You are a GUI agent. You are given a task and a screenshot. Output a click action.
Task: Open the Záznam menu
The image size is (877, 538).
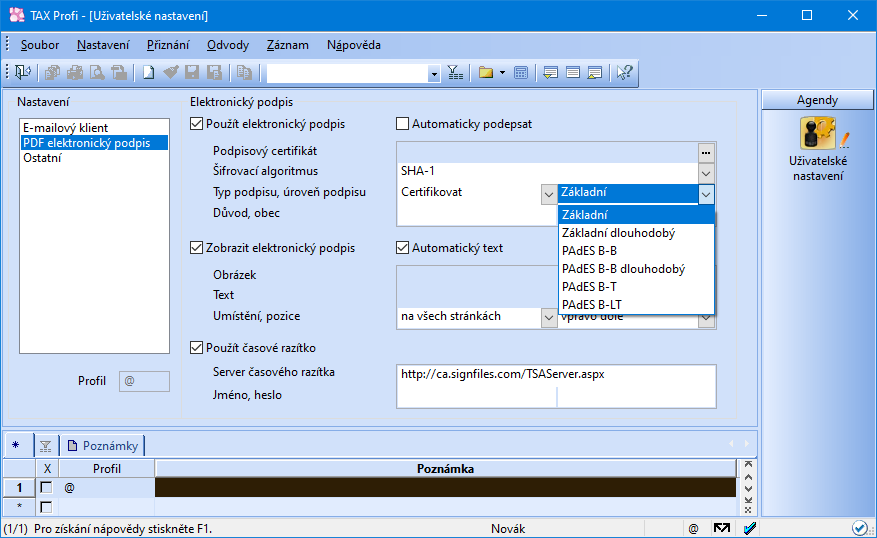click(x=287, y=45)
